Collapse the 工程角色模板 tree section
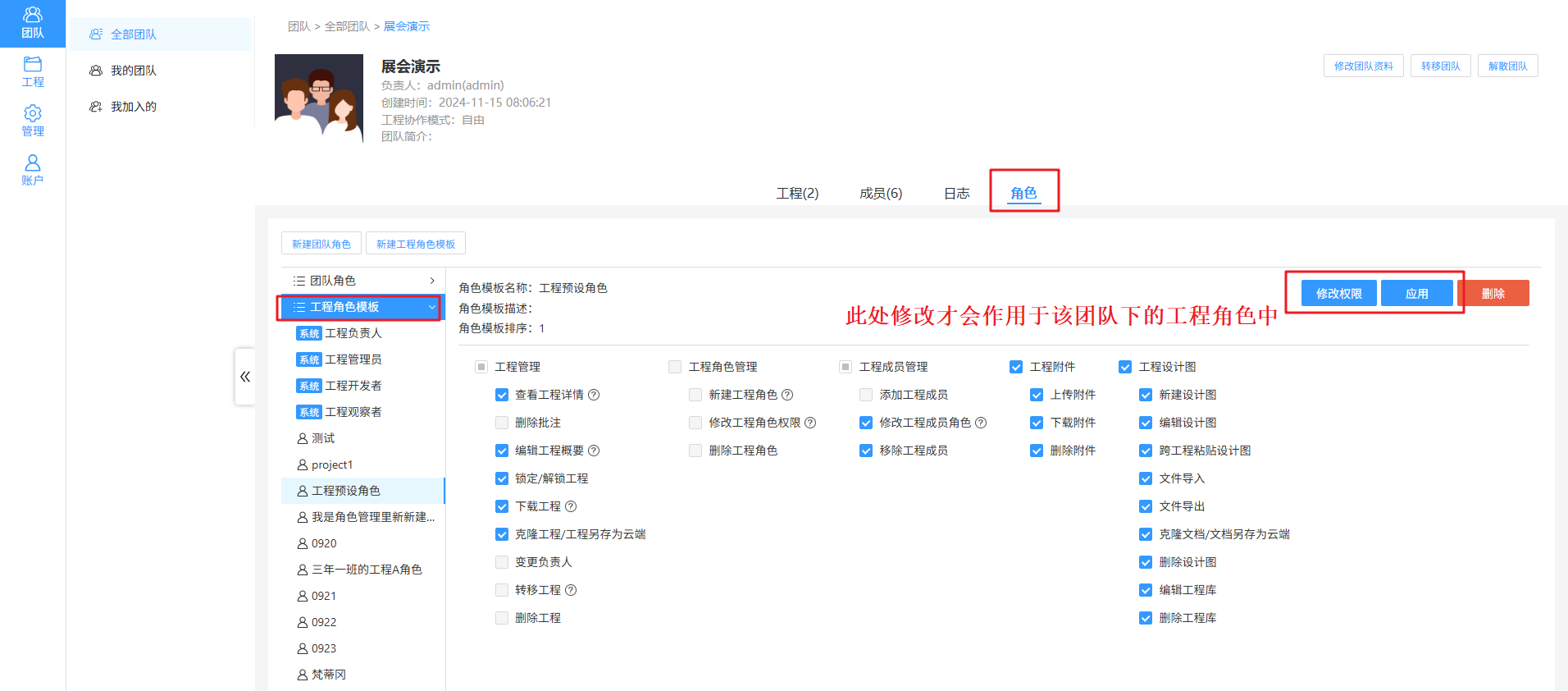This screenshot has width=1568, height=691. click(x=363, y=307)
